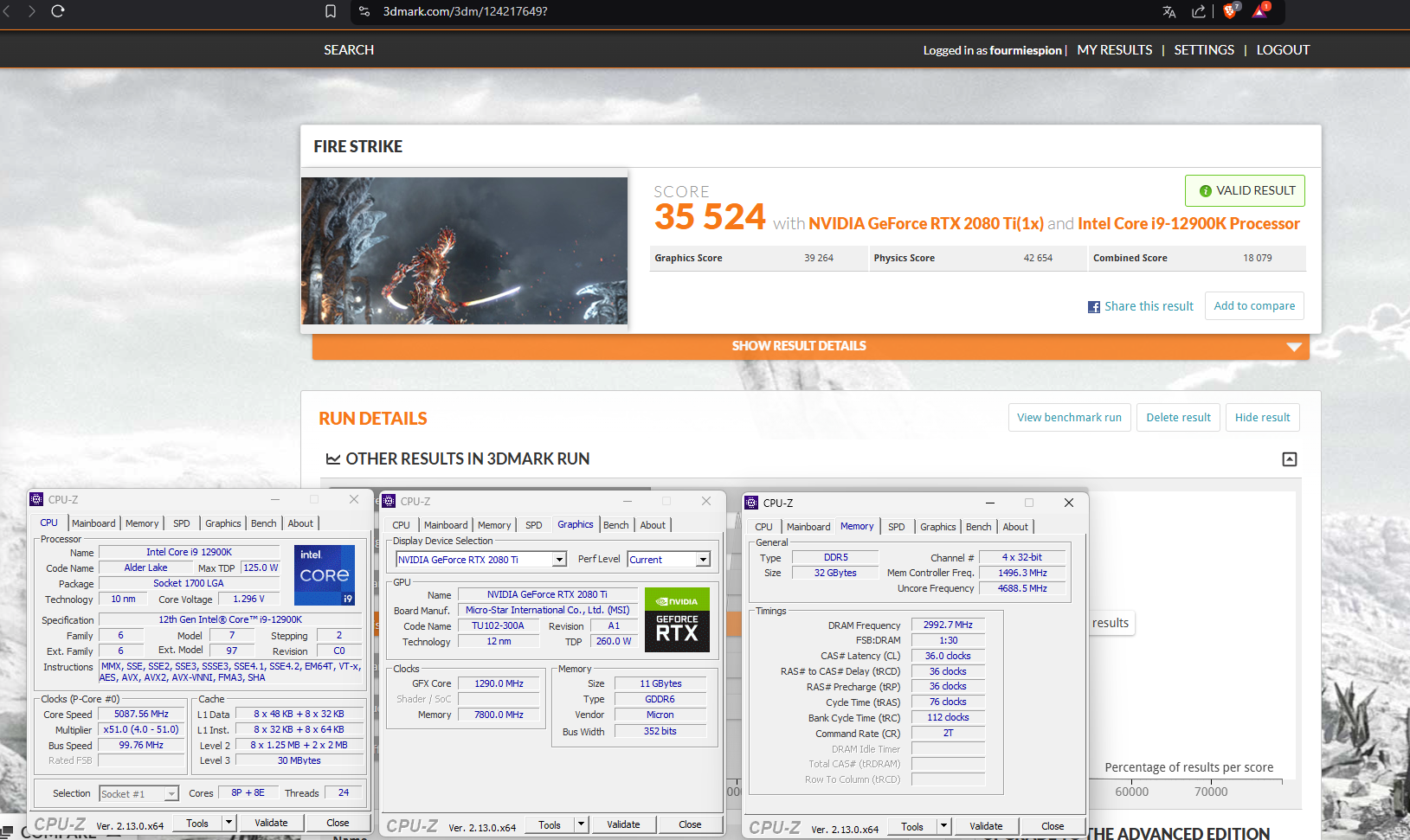The image size is (1410, 840).
Task: Click the CPU-Z title icon in Memory window
Action: click(751, 503)
